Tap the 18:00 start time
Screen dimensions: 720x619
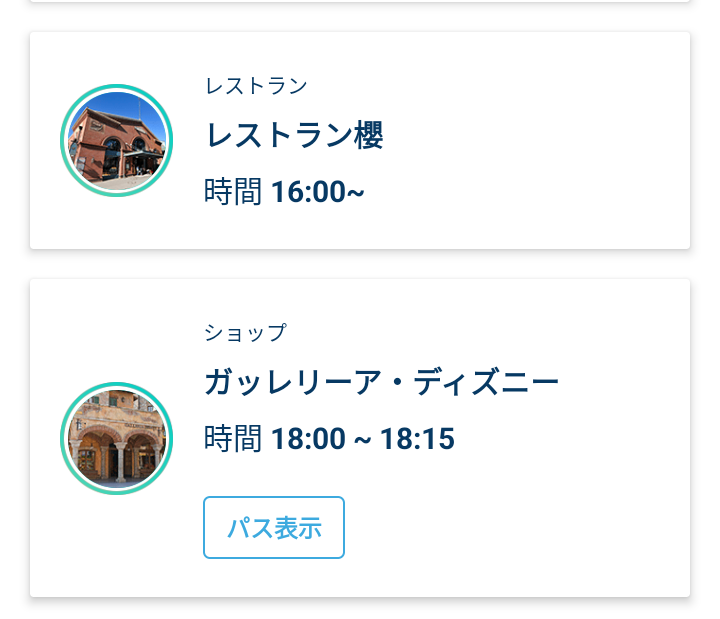308,439
